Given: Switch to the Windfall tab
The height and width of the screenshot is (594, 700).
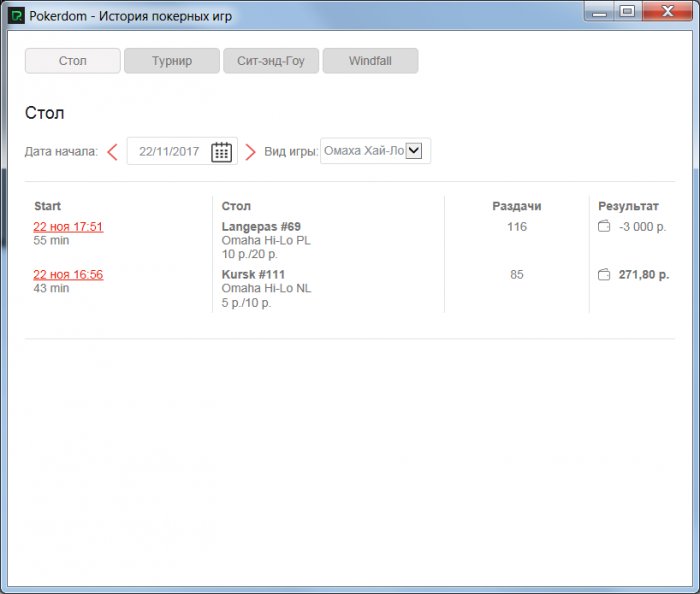Looking at the screenshot, I should tap(371, 61).
